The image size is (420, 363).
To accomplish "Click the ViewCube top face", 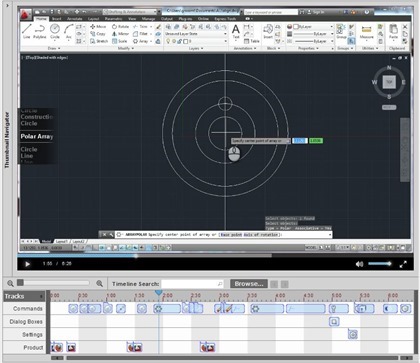I will point(389,82).
